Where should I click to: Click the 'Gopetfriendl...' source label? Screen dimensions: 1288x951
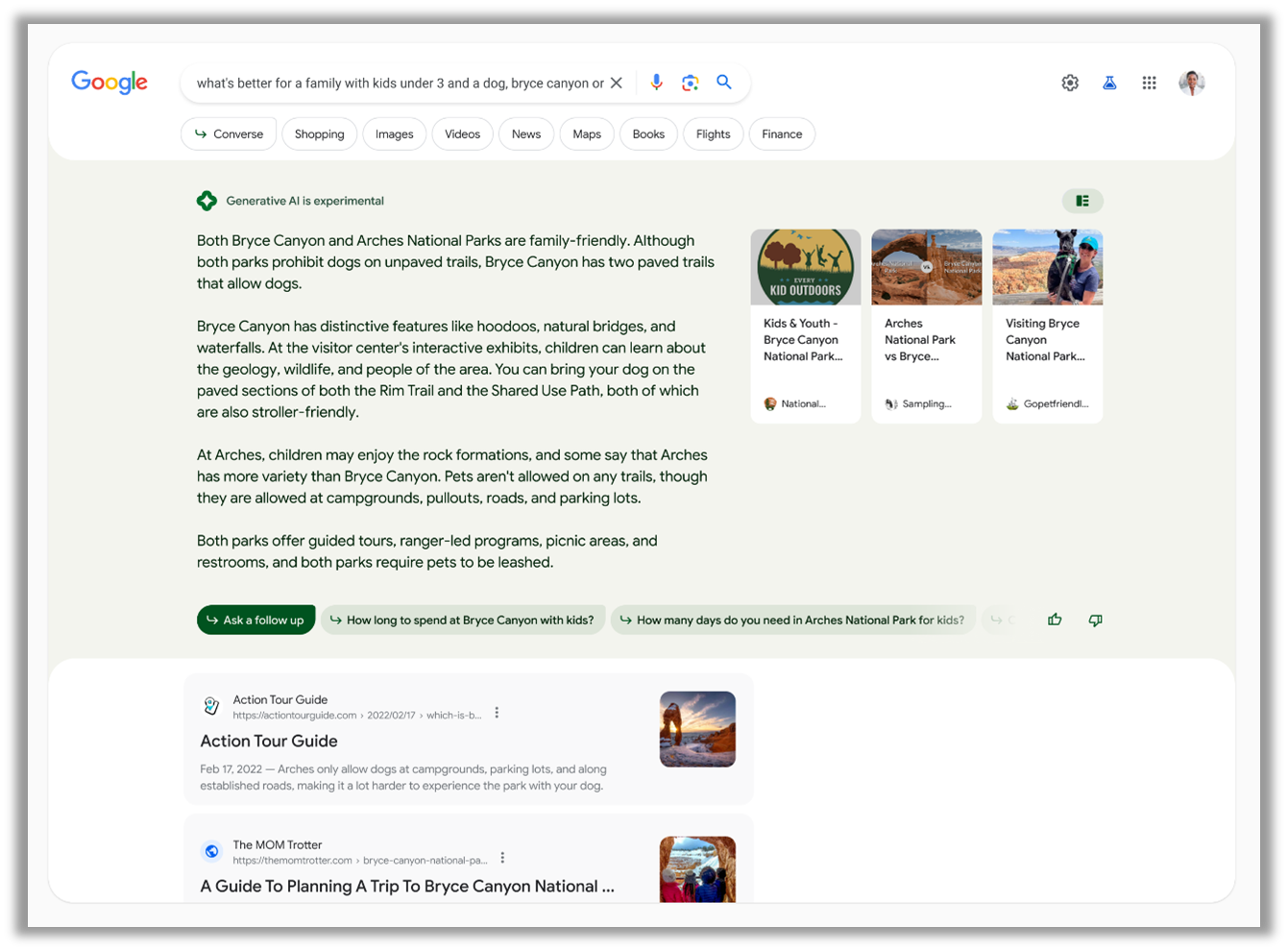click(x=1057, y=403)
